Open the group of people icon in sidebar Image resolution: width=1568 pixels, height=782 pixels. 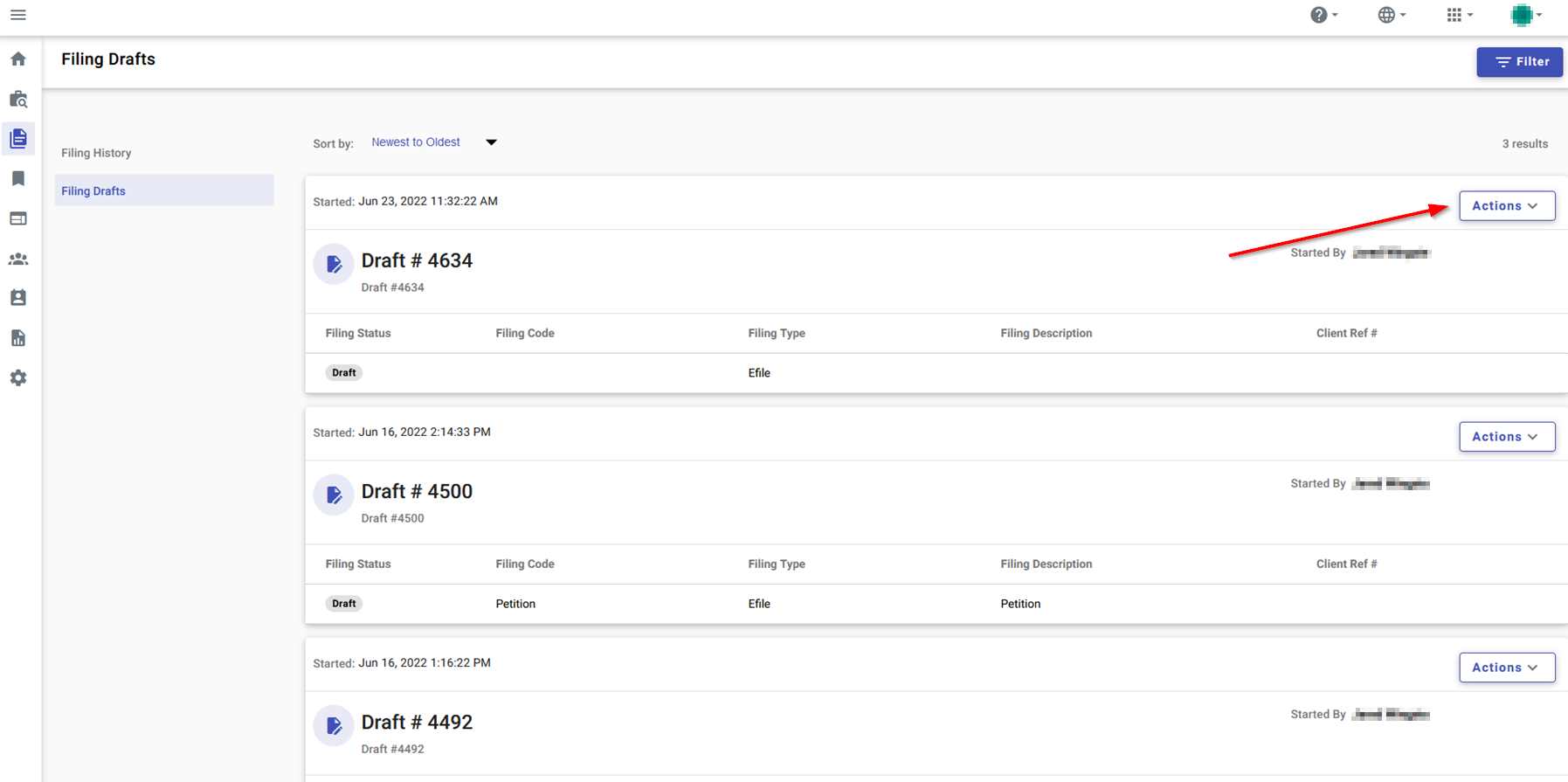(18, 260)
